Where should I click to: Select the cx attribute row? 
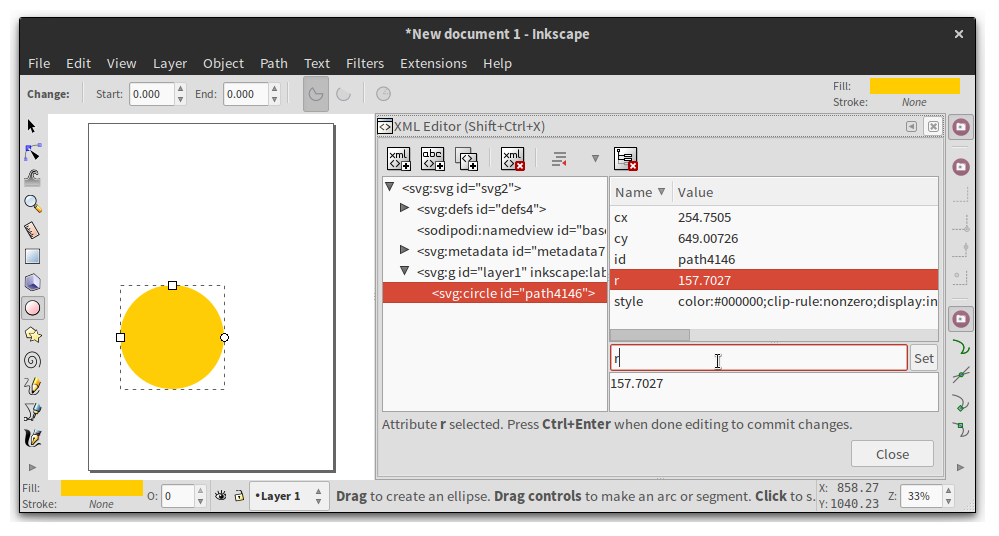click(773, 217)
